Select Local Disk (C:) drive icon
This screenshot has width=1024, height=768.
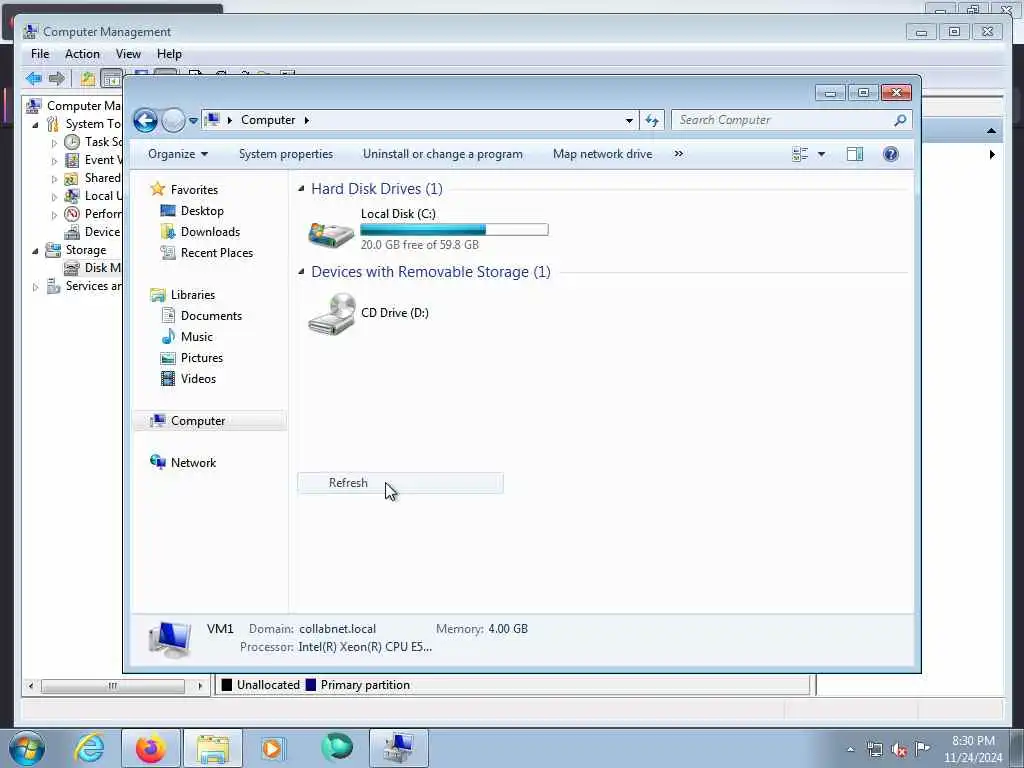[x=331, y=234]
